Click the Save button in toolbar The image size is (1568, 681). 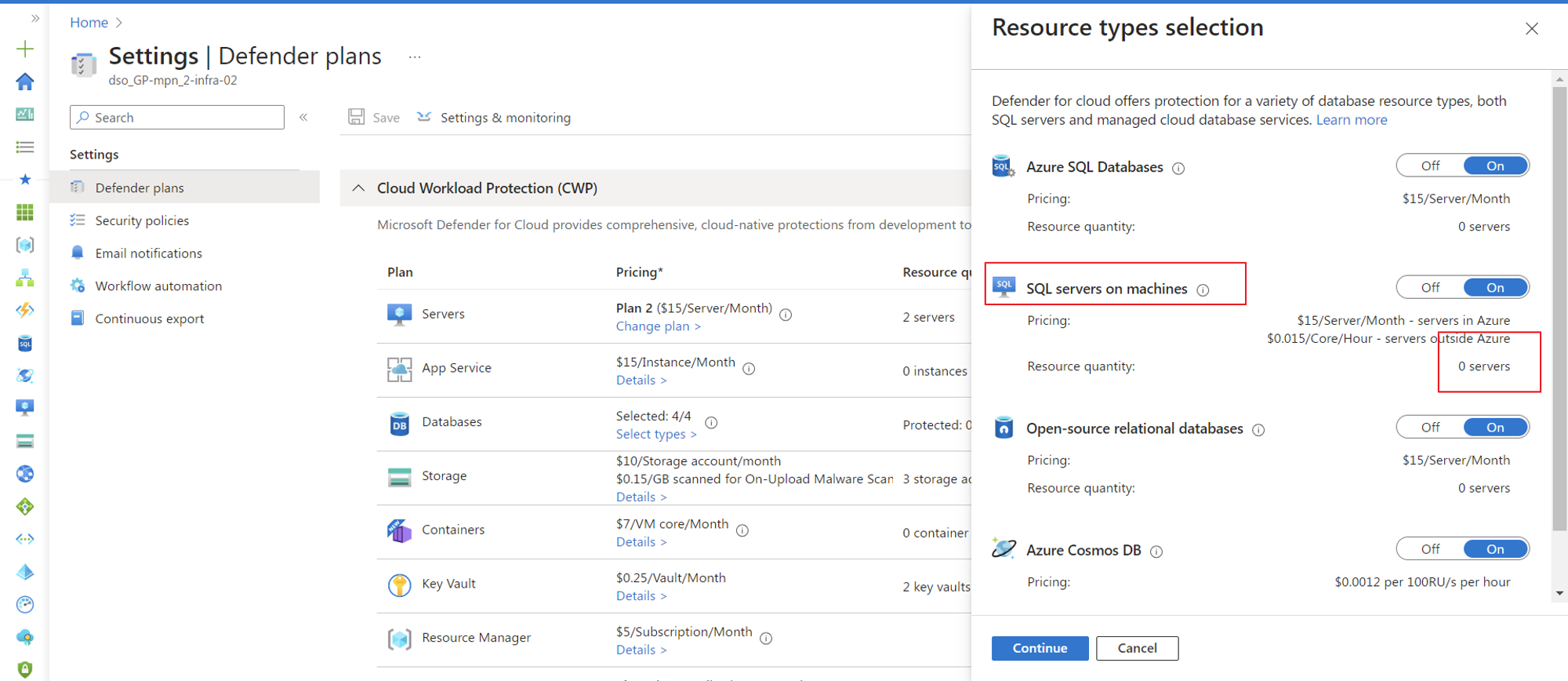pyautogui.click(x=375, y=117)
